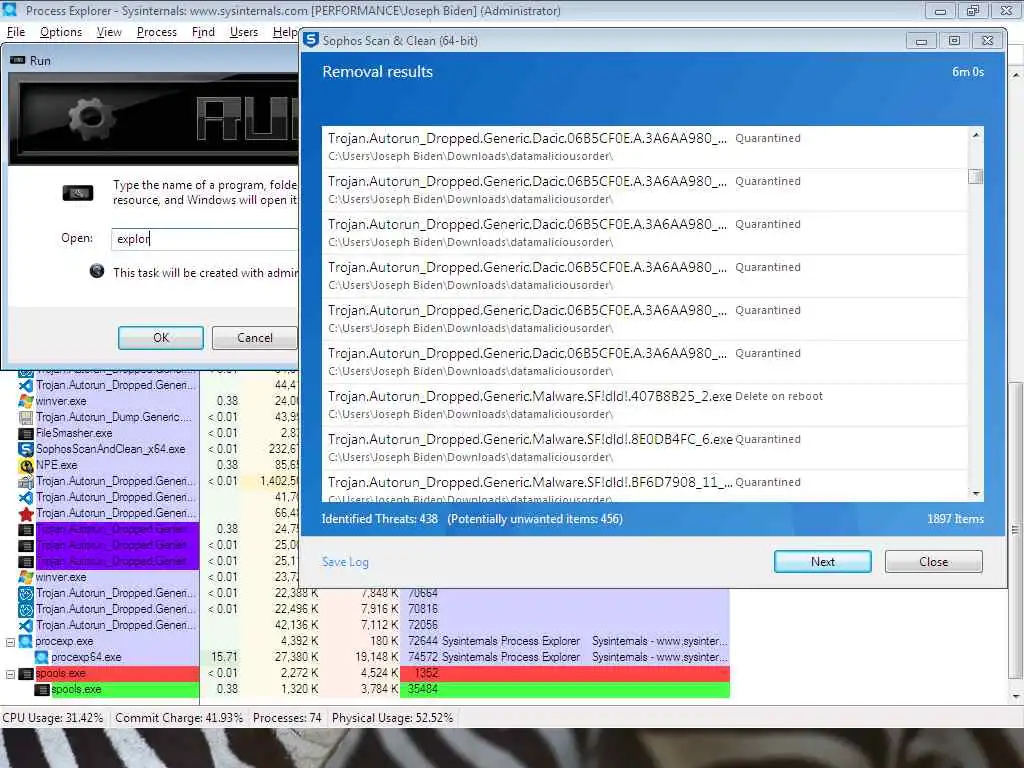This screenshot has width=1024, height=768.
Task: Click the red star Trojan process icon
Action: pyautogui.click(x=25, y=513)
